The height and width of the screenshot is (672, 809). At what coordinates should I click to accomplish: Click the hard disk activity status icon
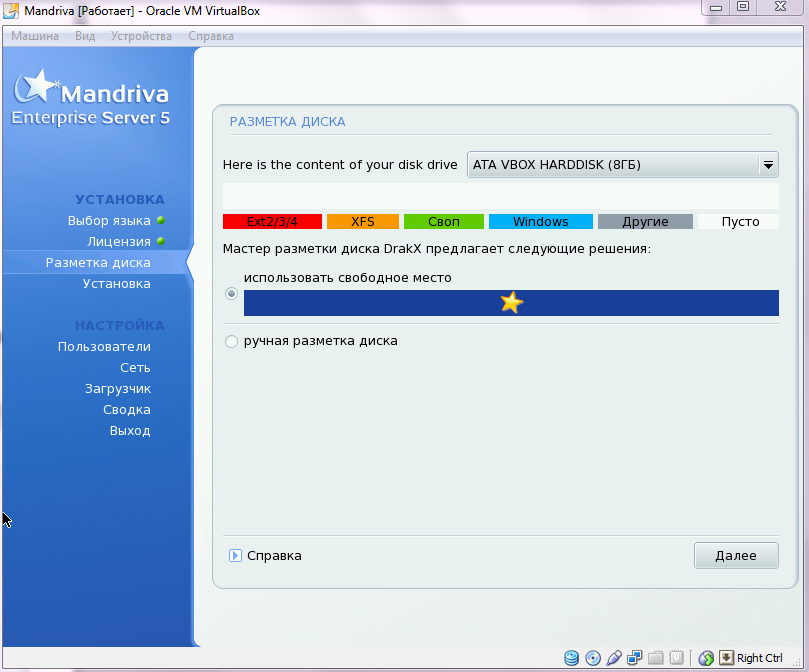click(x=571, y=658)
